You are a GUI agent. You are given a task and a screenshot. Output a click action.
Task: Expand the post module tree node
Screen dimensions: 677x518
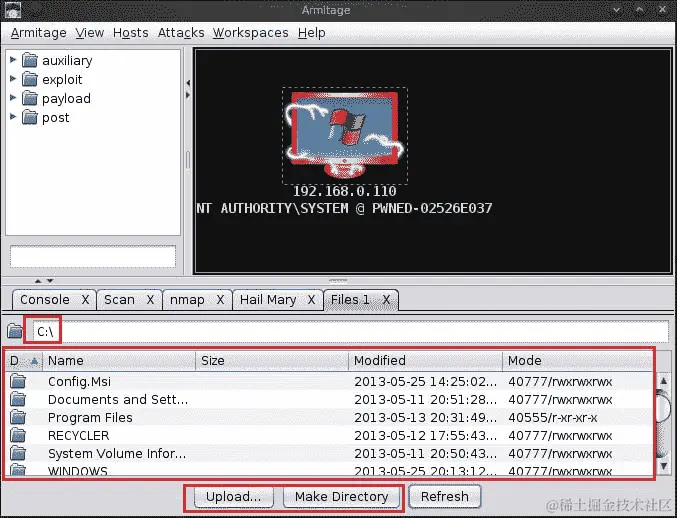(13, 117)
